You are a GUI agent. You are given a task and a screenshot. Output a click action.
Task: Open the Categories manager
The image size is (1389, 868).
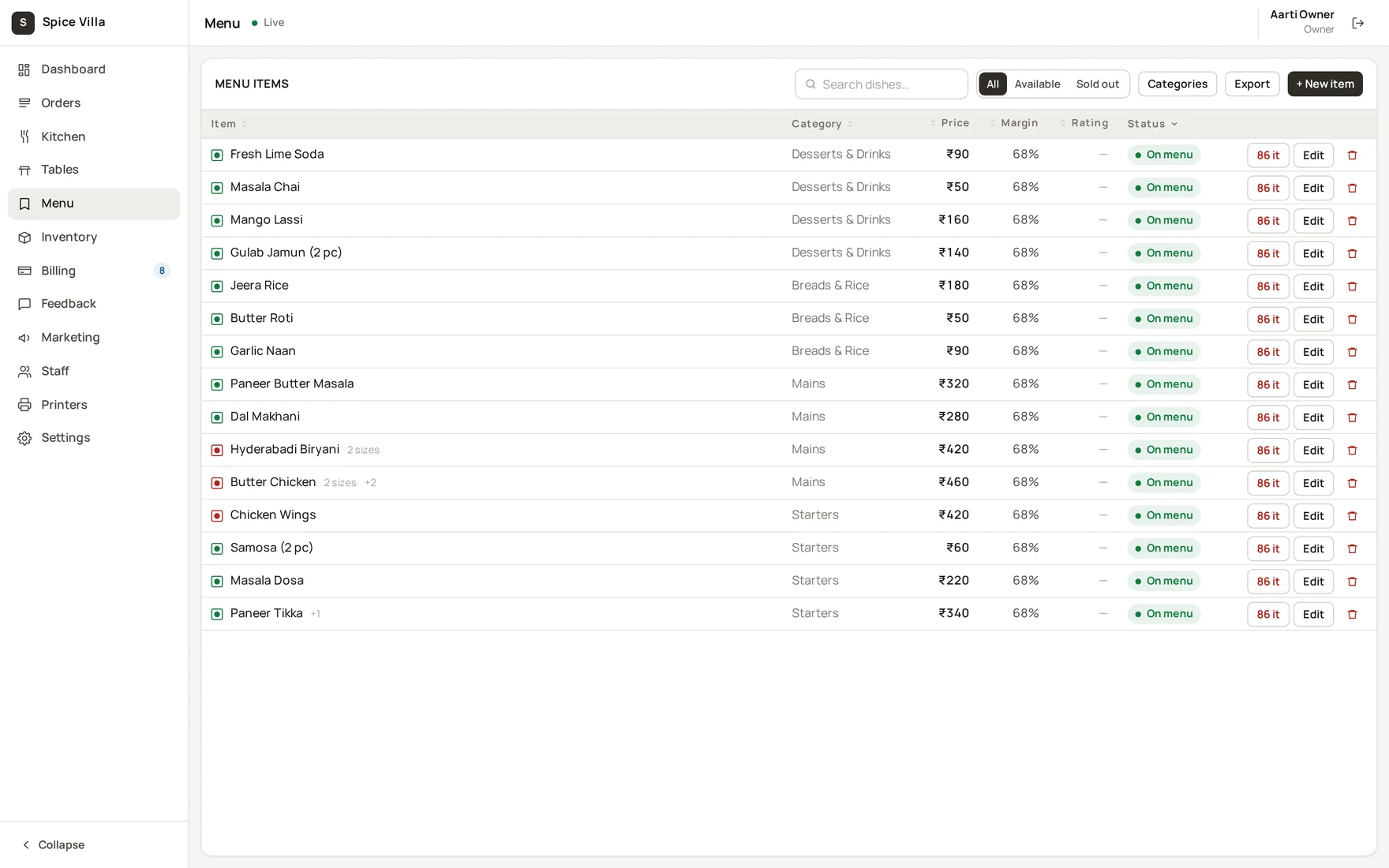coord(1177,84)
